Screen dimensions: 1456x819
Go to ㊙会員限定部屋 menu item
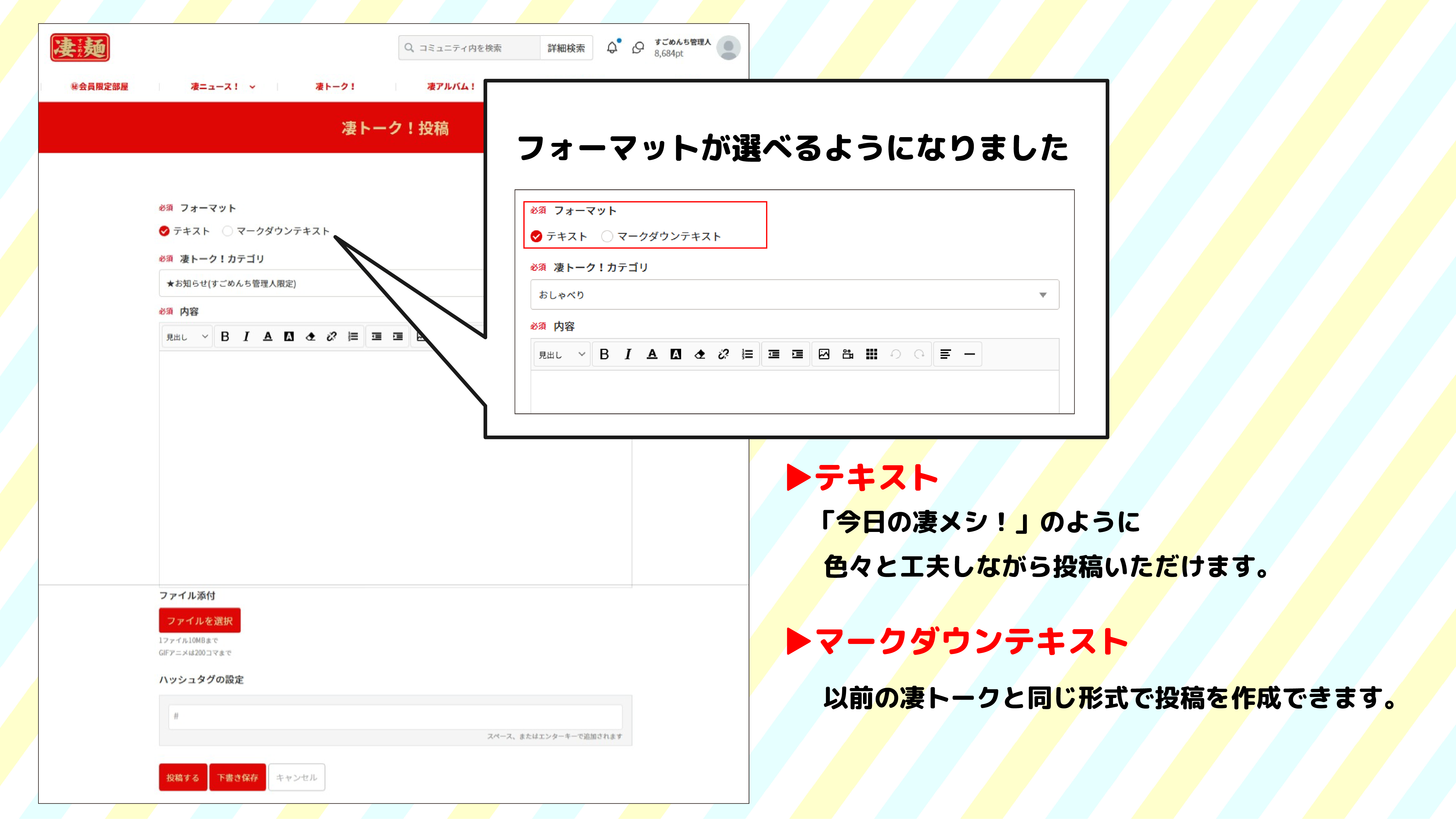click(100, 86)
